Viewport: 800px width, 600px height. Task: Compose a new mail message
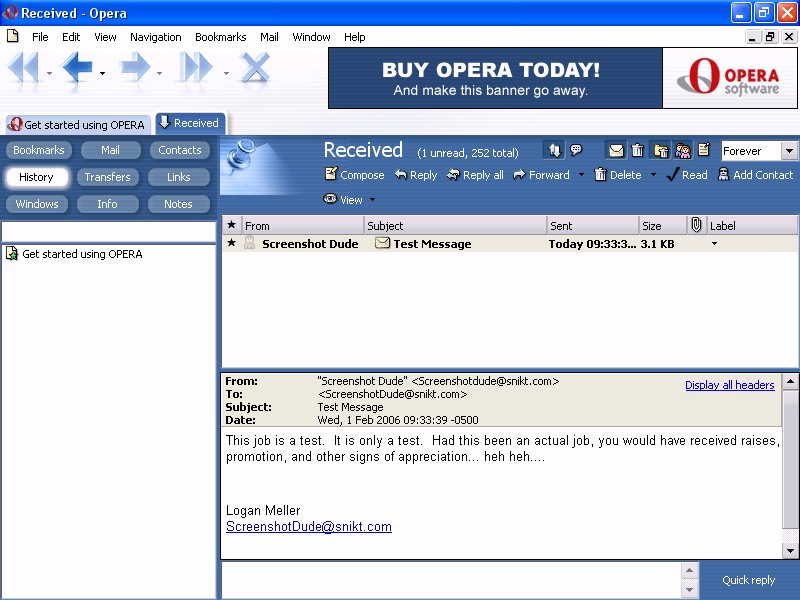tap(355, 174)
